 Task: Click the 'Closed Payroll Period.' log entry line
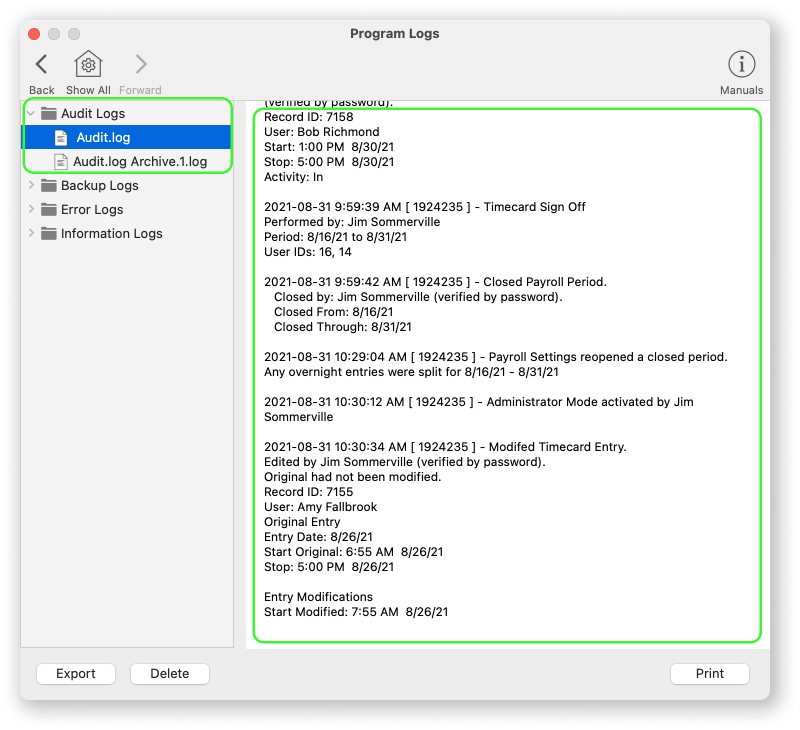[435, 282]
